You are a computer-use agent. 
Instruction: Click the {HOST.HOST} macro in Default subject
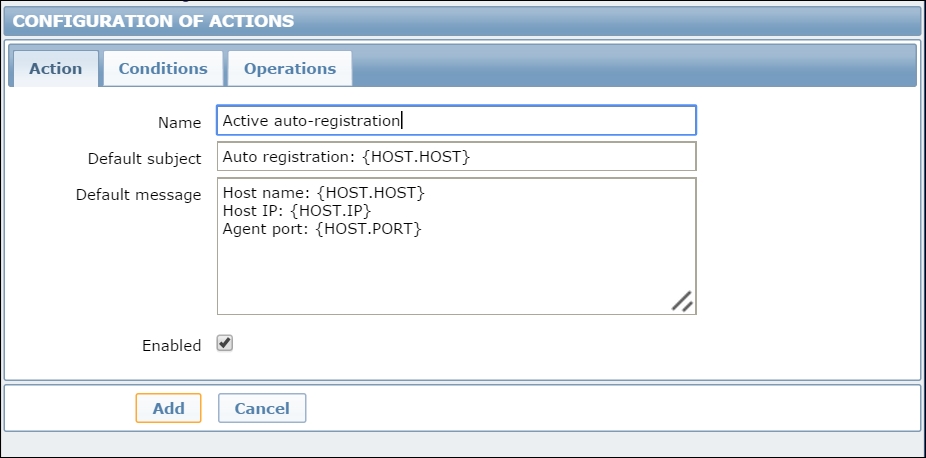click(x=420, y=157)
